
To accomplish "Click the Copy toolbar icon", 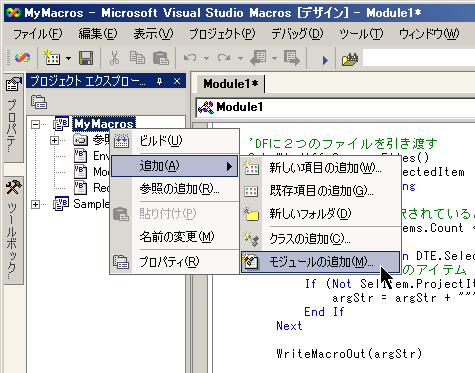I will coord(137,58).
